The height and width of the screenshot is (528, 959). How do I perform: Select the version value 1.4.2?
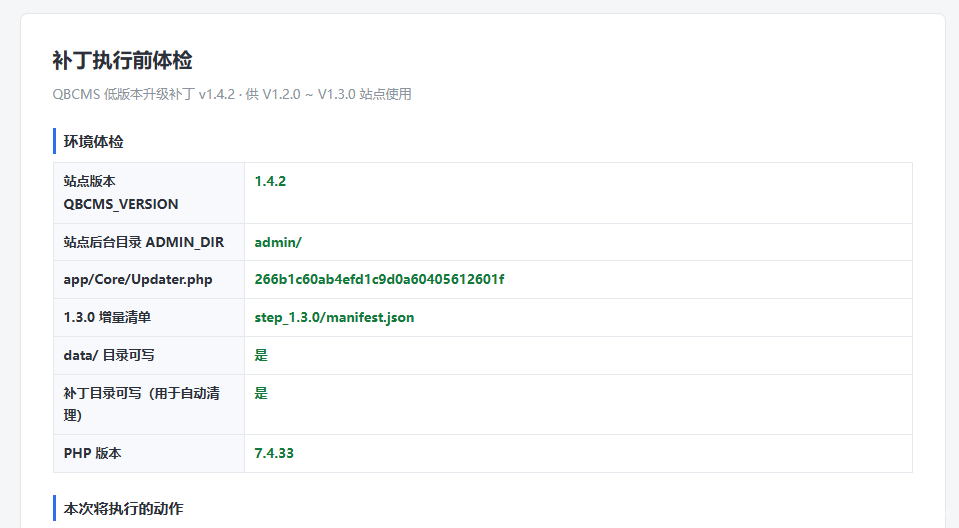click(x=270, y=181)
